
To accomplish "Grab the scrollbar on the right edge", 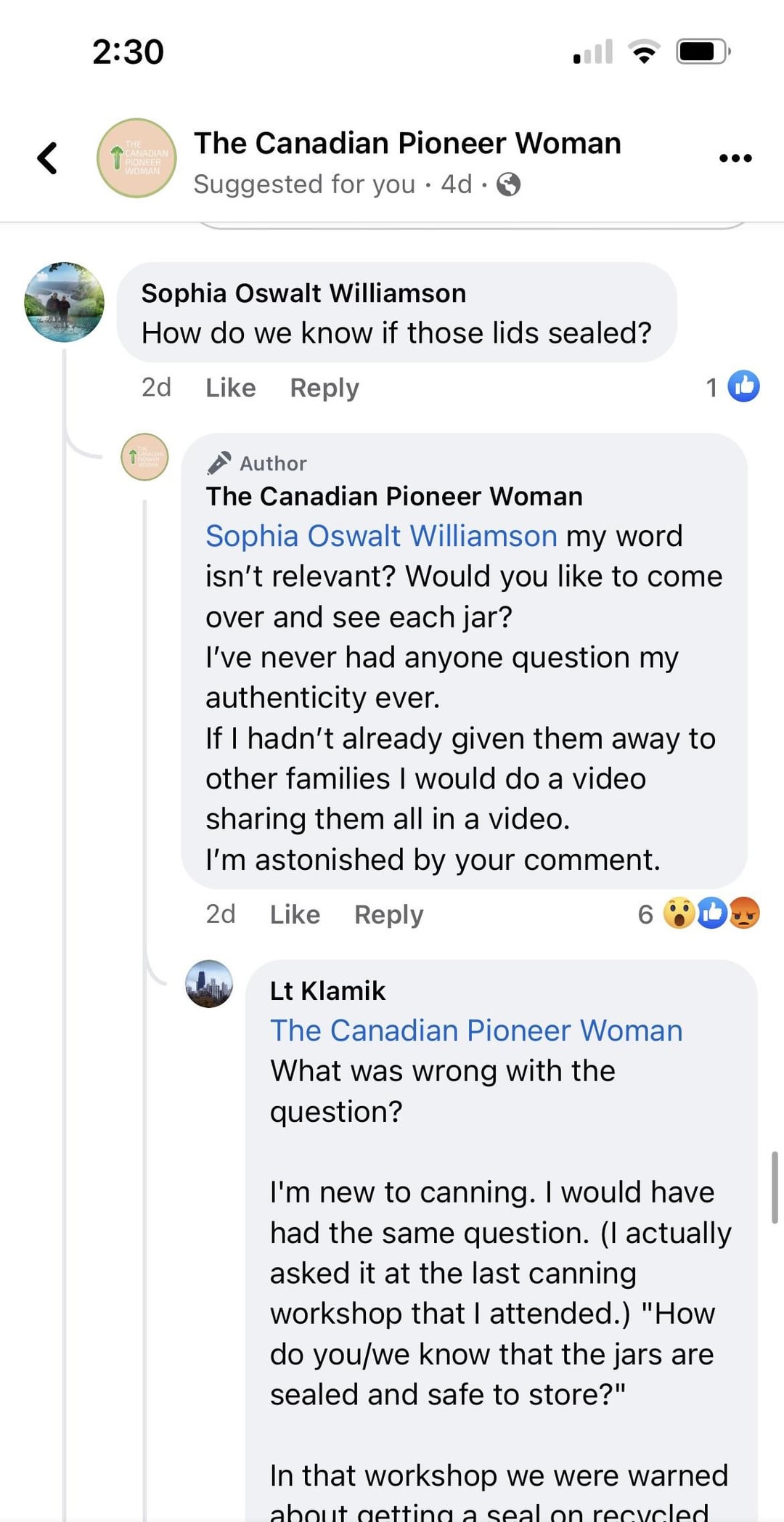I will click(775, 1187).
